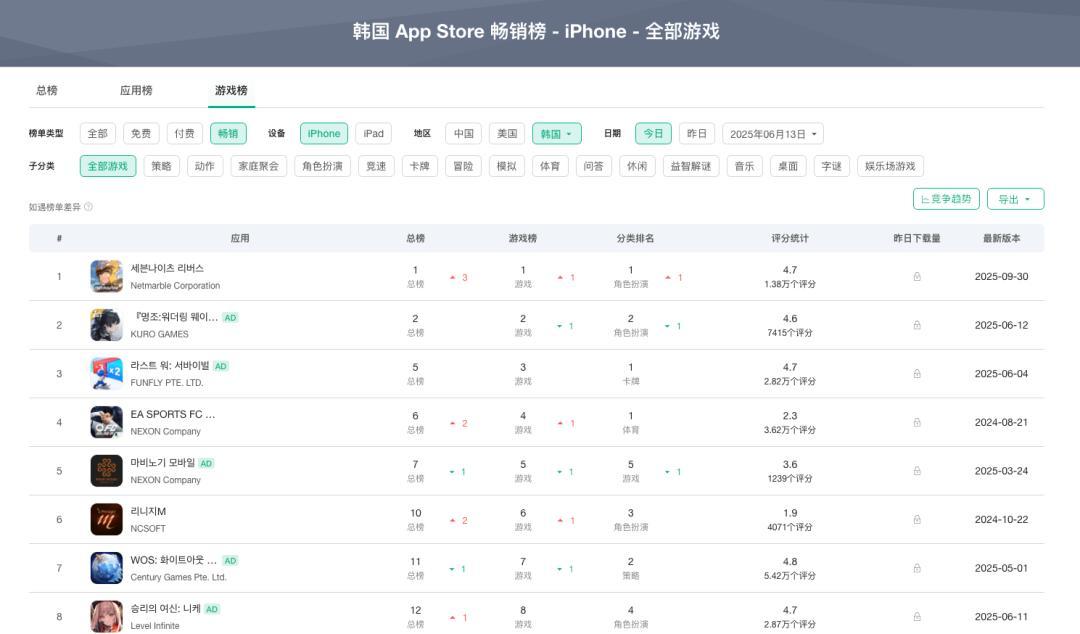Select the 免费 chart type filter
Image resolution: width=1080 pixels, height=634 pixels.
(141, 133)
